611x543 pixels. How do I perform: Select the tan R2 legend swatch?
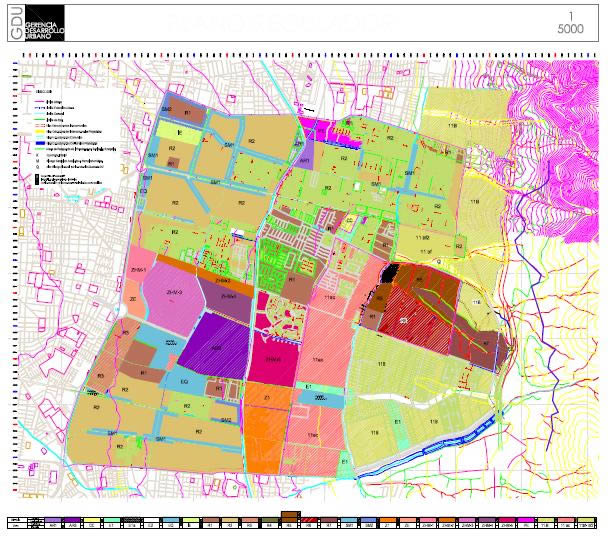click(x=230, y=520)
